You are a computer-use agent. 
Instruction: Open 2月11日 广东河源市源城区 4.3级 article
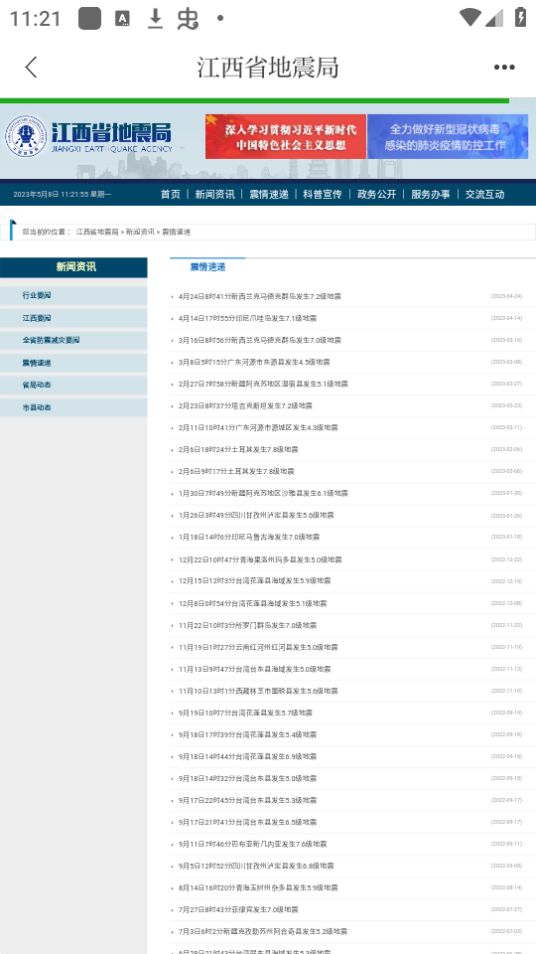(258, 428)
